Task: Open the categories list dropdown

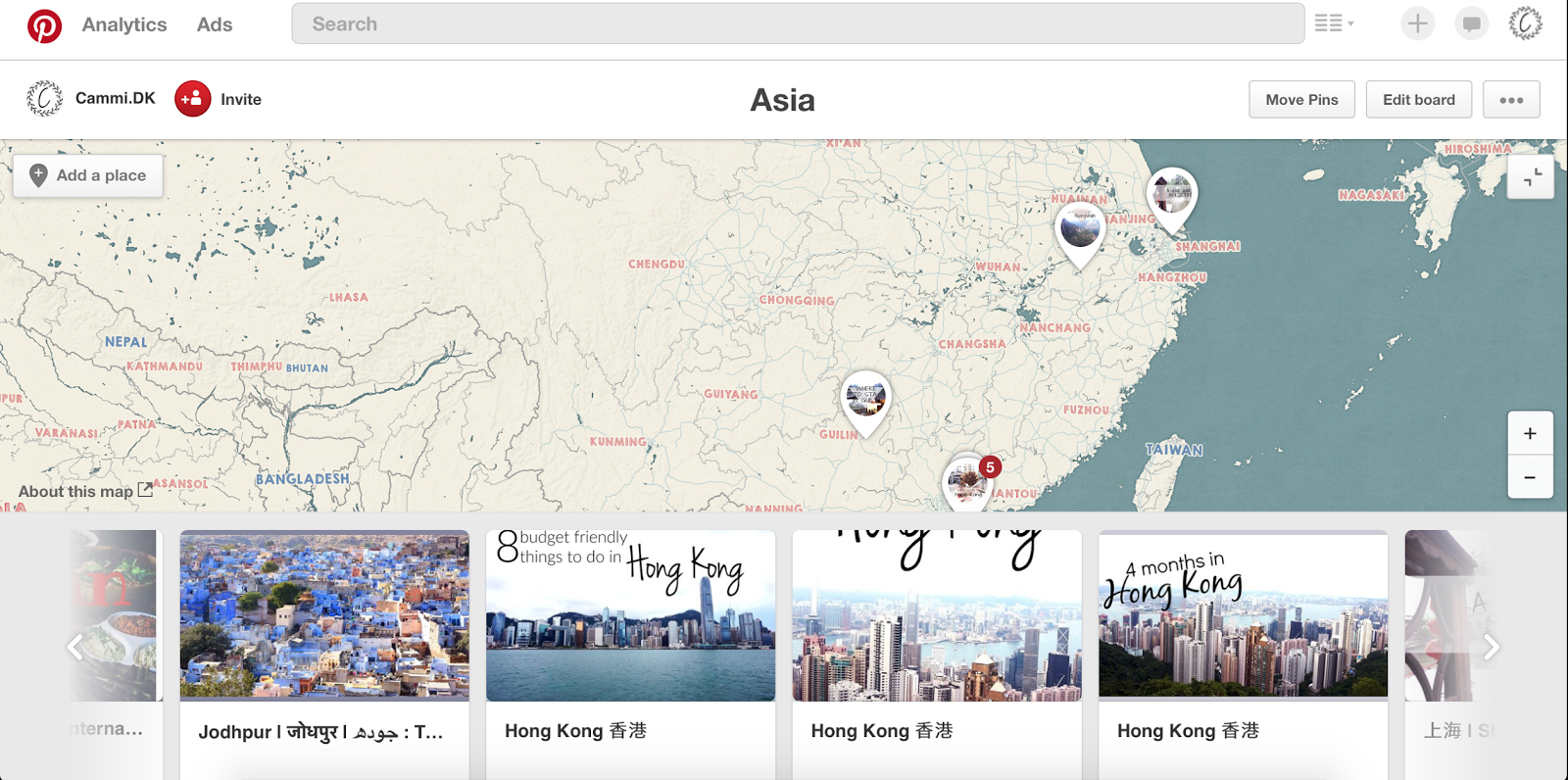Action: [1334, 24]
